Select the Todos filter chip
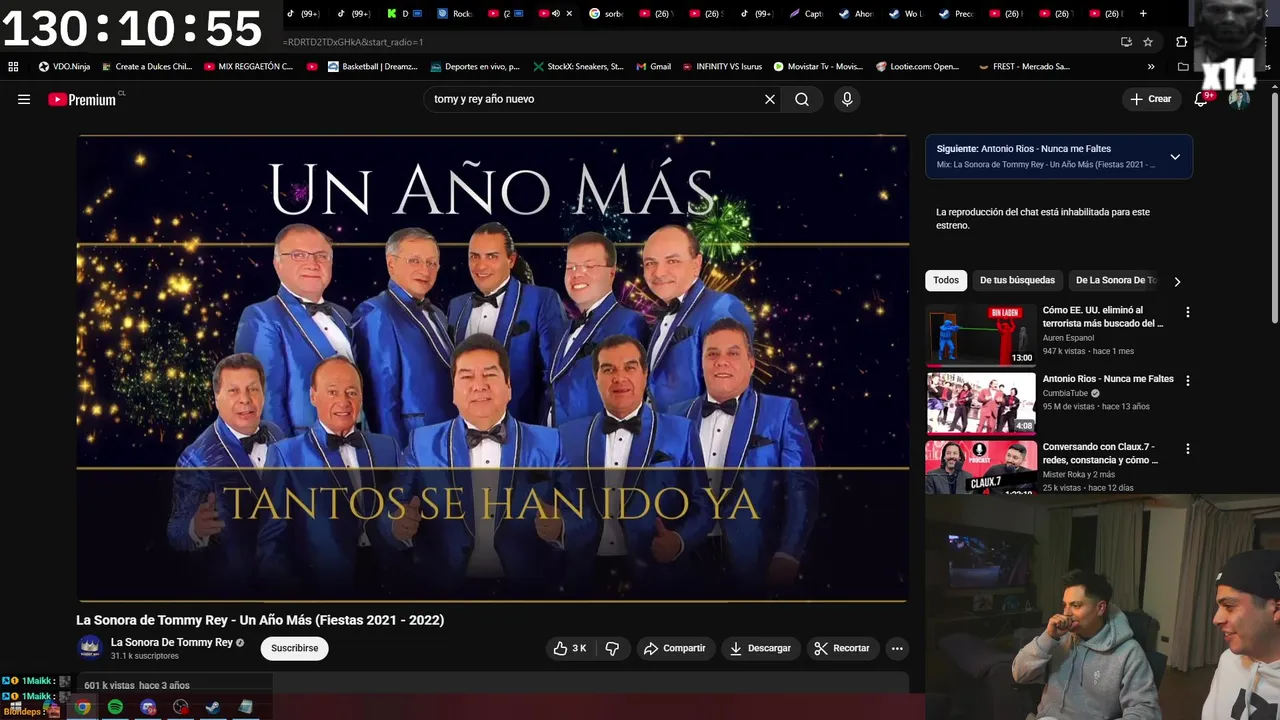Viewport: 1280px width, 720px height. click(x=946, y=280)
